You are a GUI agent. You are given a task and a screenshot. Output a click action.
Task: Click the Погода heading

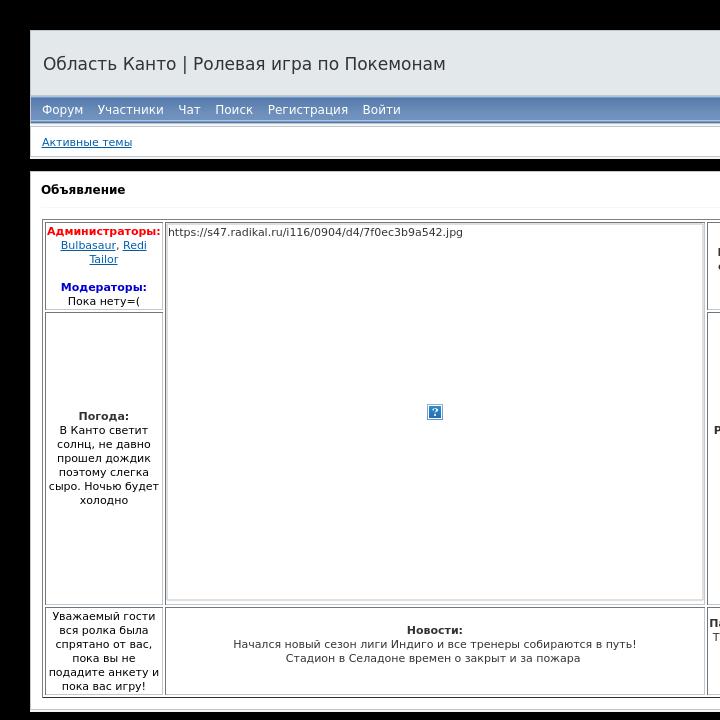(104, 416)
